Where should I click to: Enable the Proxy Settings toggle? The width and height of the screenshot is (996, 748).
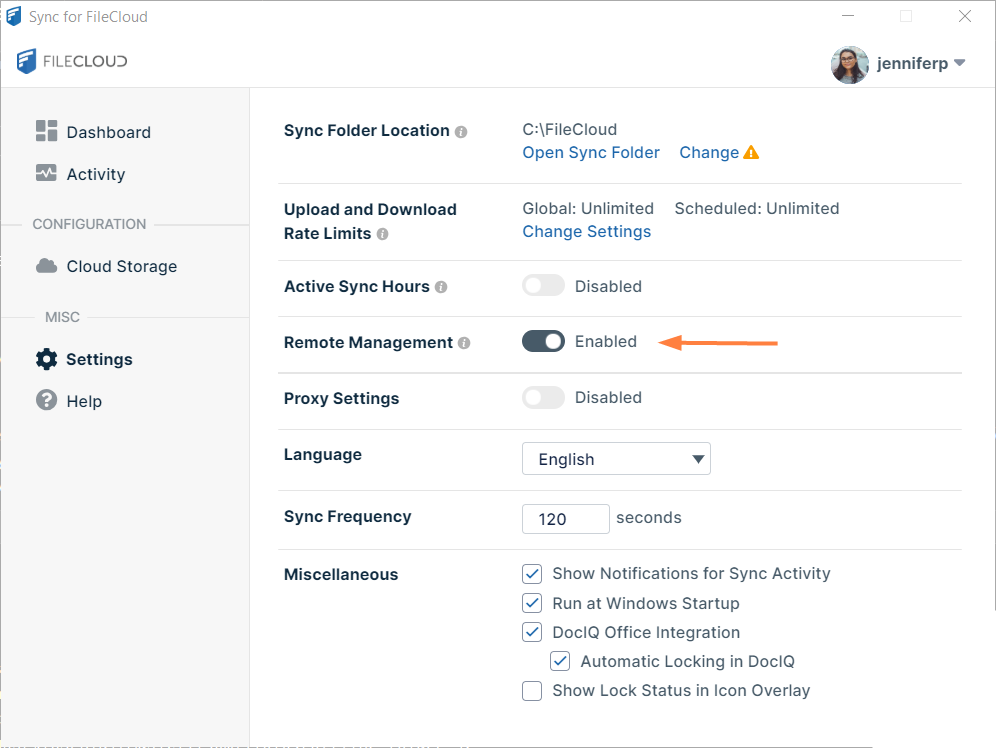coord(543,397)
